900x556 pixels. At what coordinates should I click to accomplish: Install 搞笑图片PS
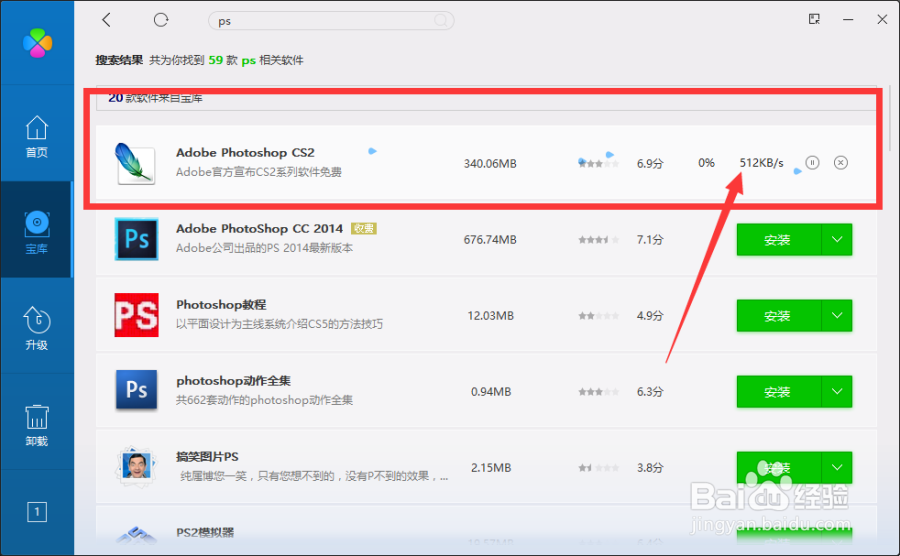tap(778, 468)
